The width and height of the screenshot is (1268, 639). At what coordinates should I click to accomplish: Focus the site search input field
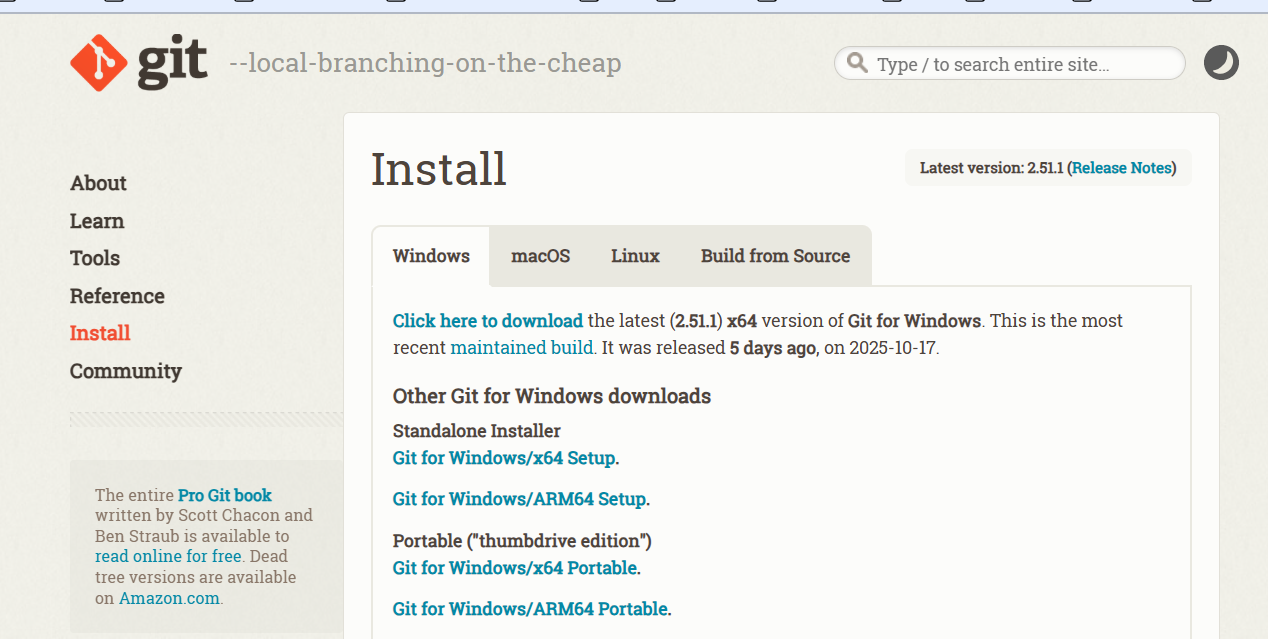(1010, 64)
